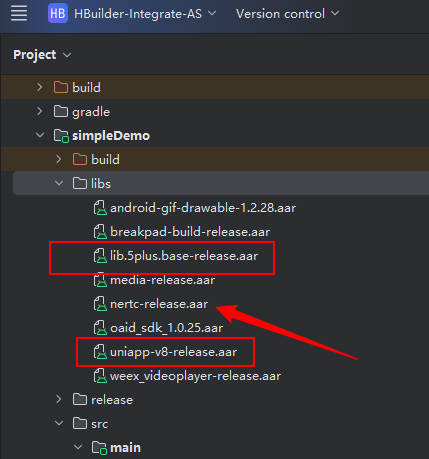429x459 pixels.
Task: Open the Version control dropdown
Action: tap(287, 14)
